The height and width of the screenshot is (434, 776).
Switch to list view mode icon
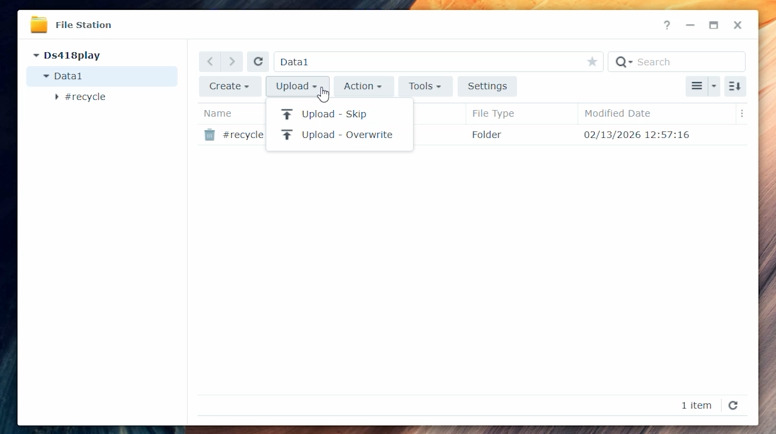point(696,86)
